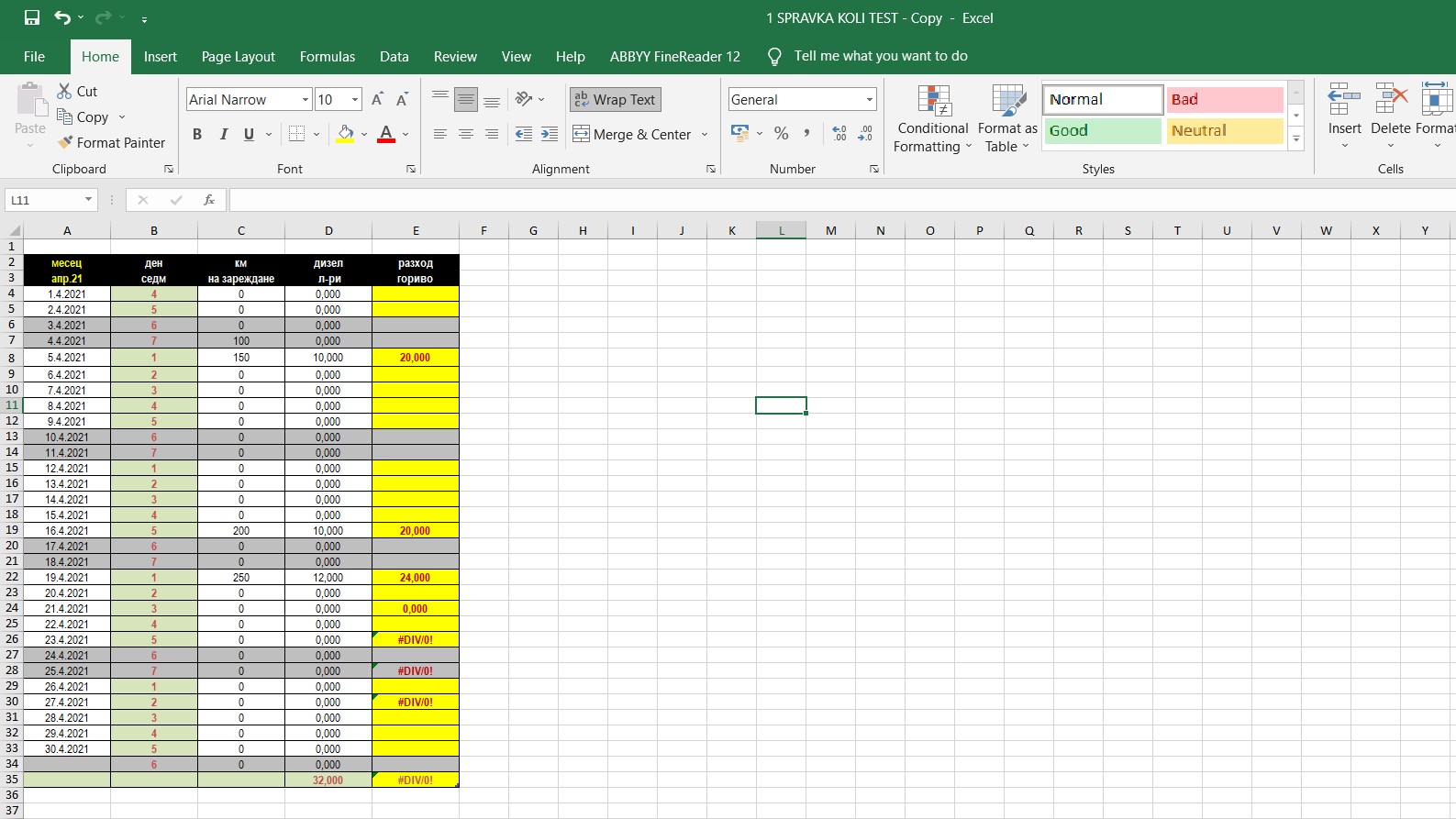
Task: Click the Undo arrow icon
Action: [62, 17]
